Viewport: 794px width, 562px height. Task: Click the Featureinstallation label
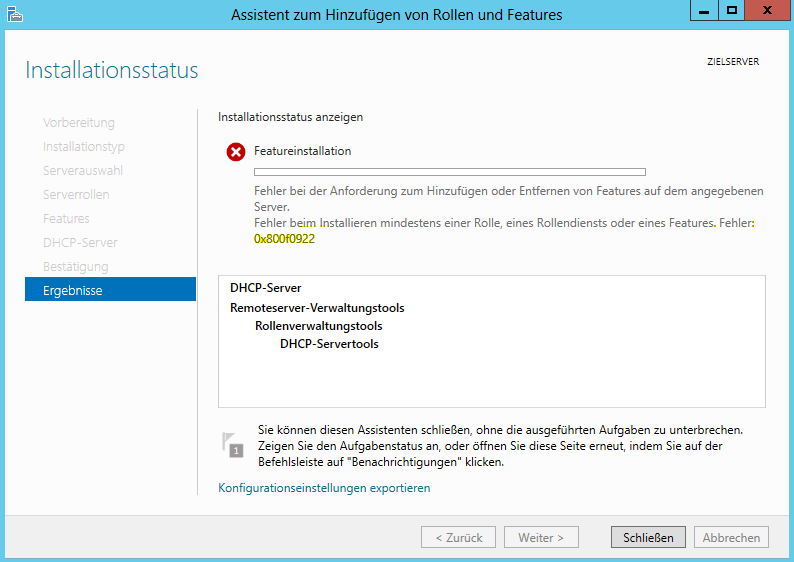[x=302, y=151]
